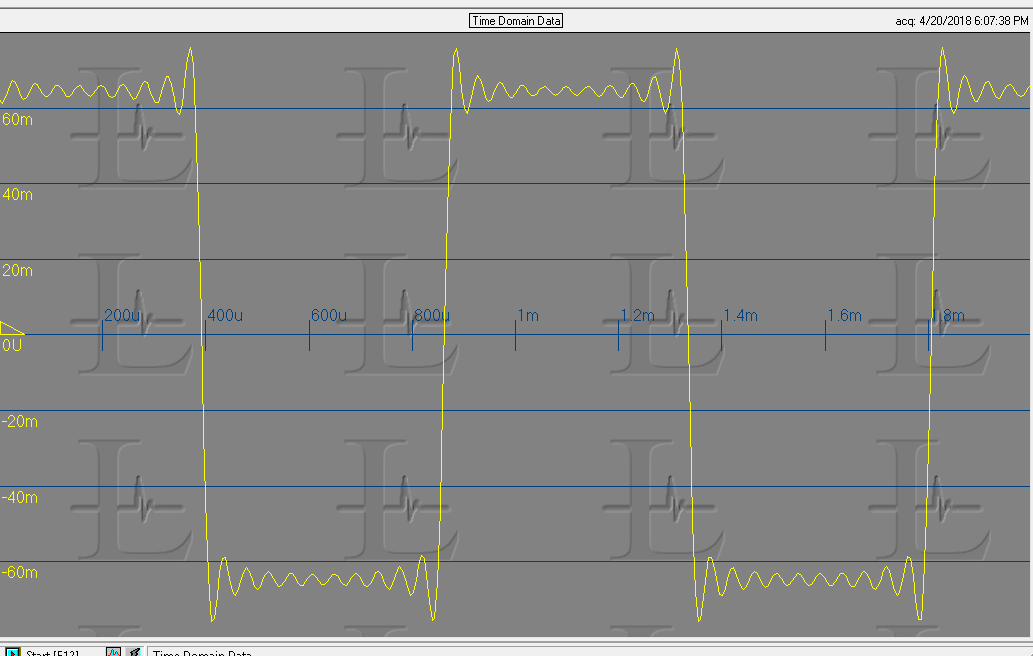Click the 800u time axis label
The width and height of the screenshot is (1033, 656).
pyautogui.click(x=432, y=315)
